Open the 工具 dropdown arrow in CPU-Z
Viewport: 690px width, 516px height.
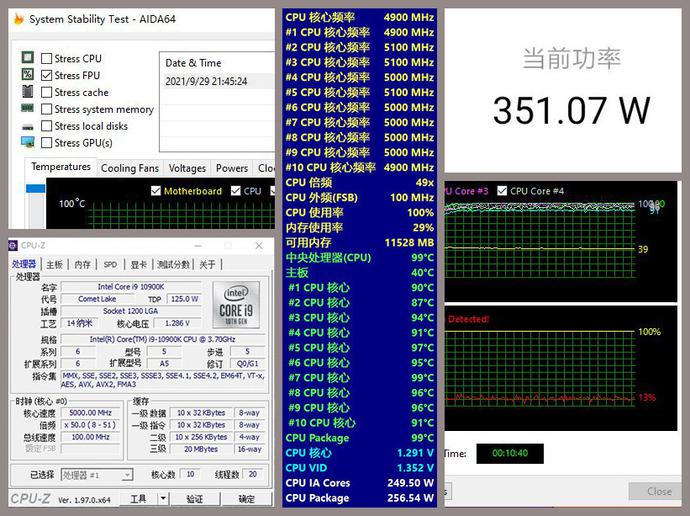(163, 498)
